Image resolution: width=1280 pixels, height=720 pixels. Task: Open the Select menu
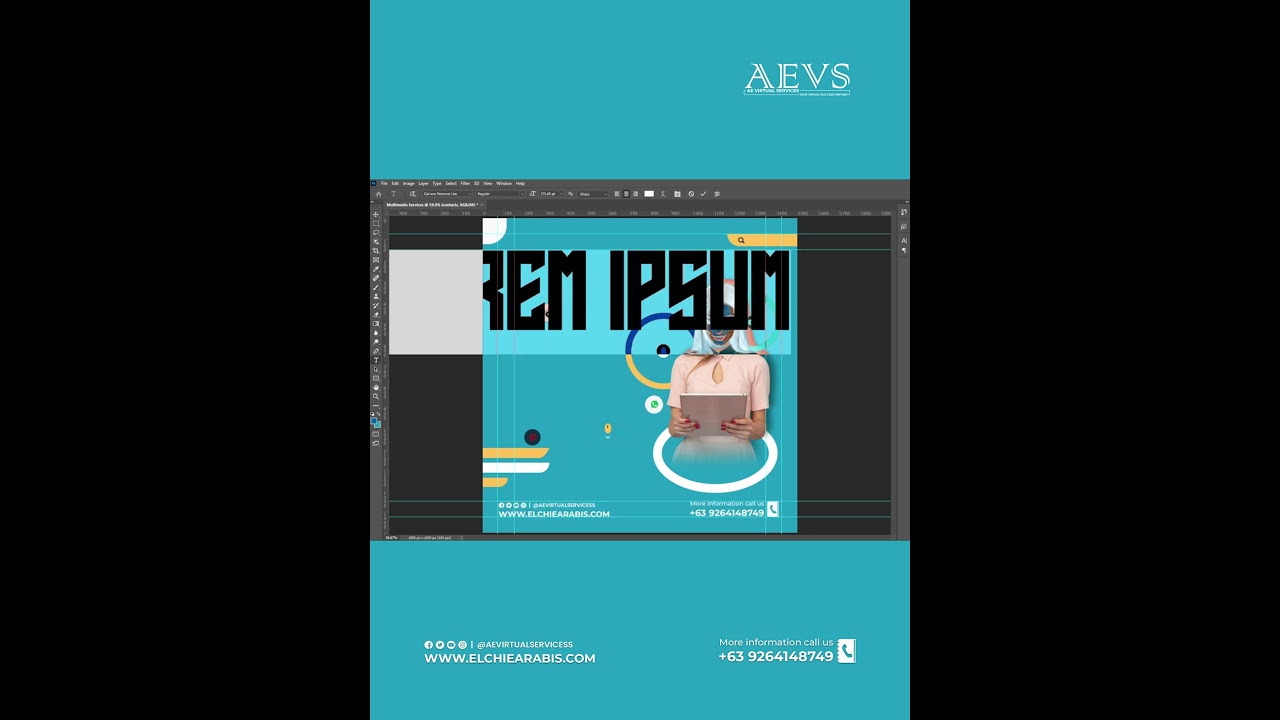coord(451,183)
